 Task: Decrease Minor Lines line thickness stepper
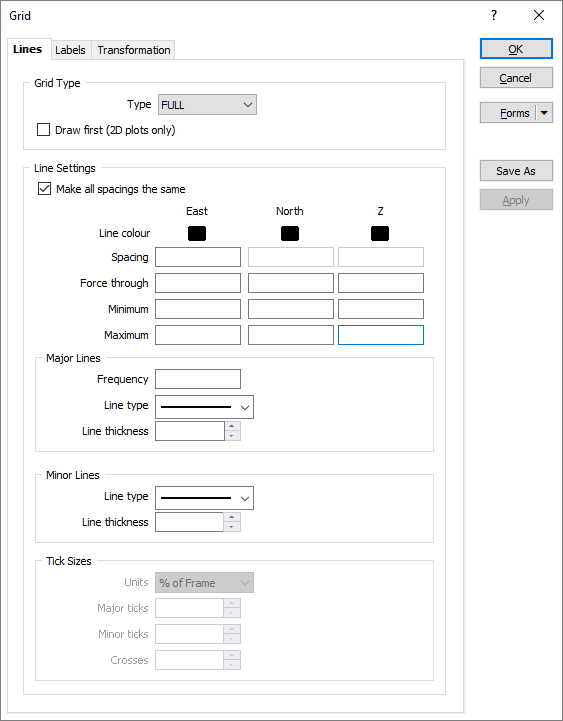point(232,527)
